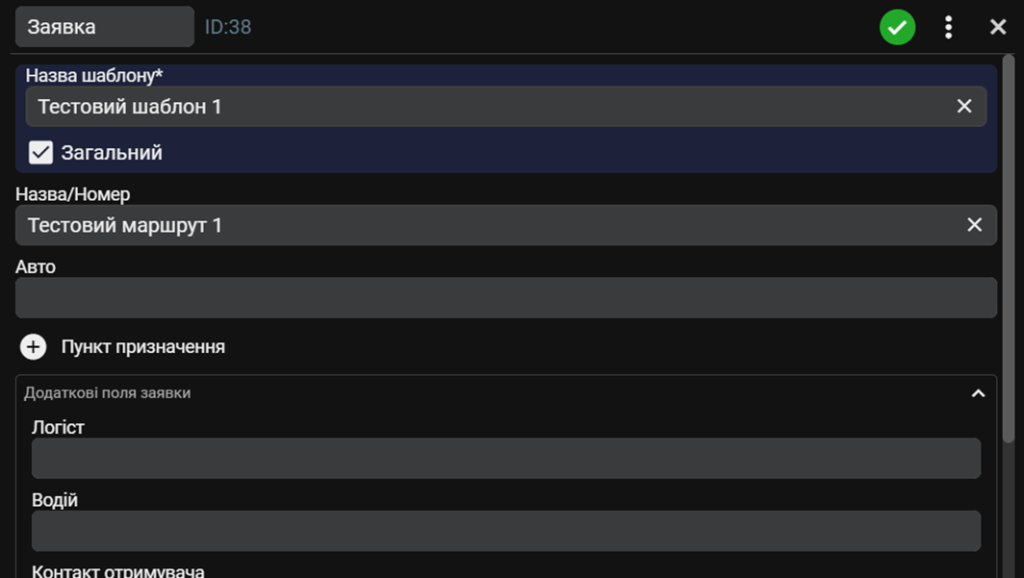Click into the empty Логіст field
The width and height of the screenshot is (1024, 578).
(x=506, y=458)
